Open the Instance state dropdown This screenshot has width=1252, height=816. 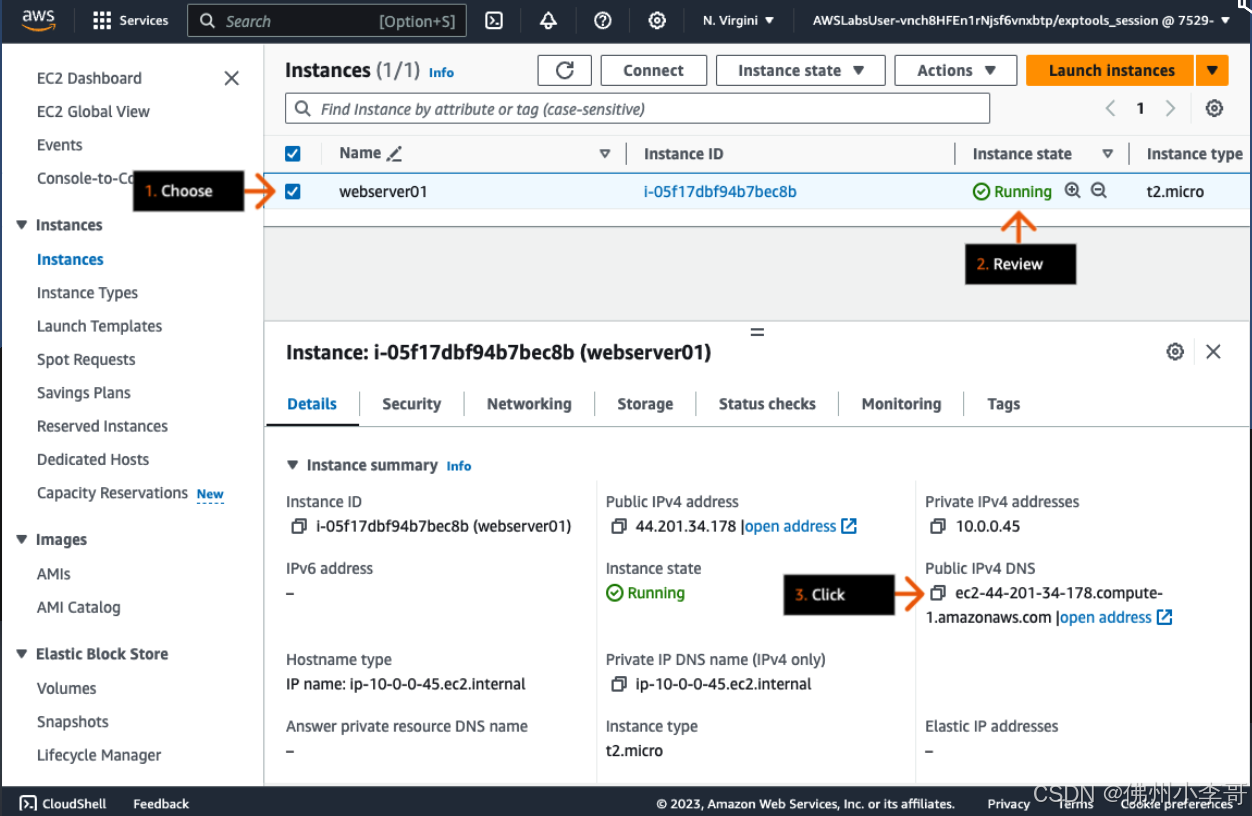[801, 70]
